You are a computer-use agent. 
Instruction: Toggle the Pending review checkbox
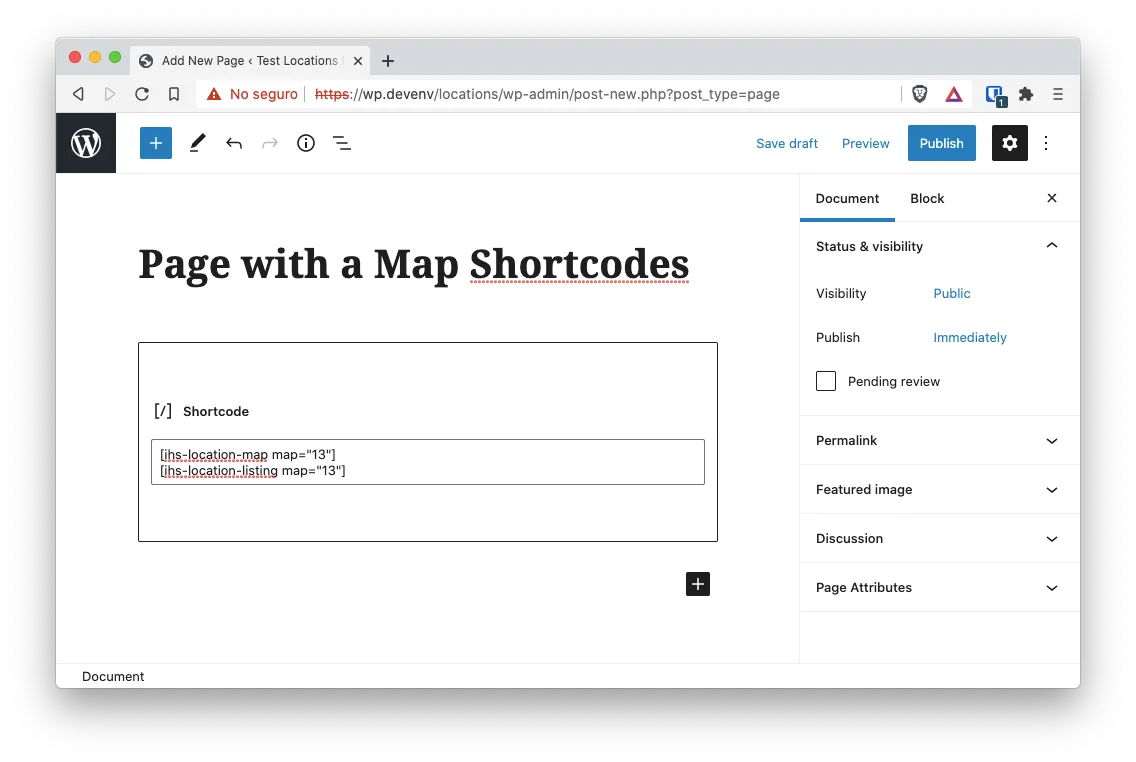pyautogui.click(x=826, y=381)
